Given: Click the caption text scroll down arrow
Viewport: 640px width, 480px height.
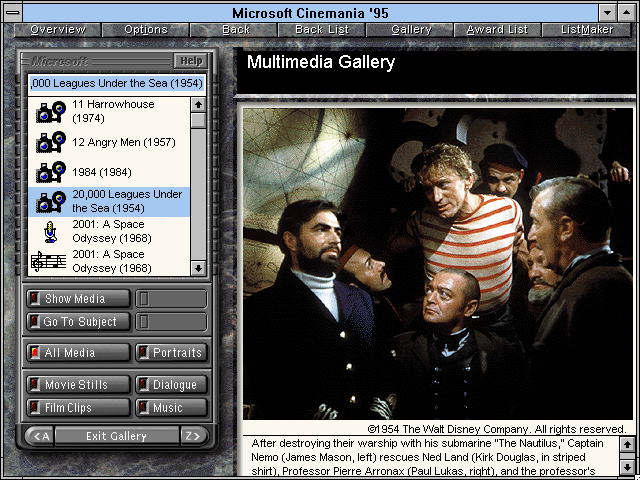Looking at the screenshot, I should tap(627, 467).
